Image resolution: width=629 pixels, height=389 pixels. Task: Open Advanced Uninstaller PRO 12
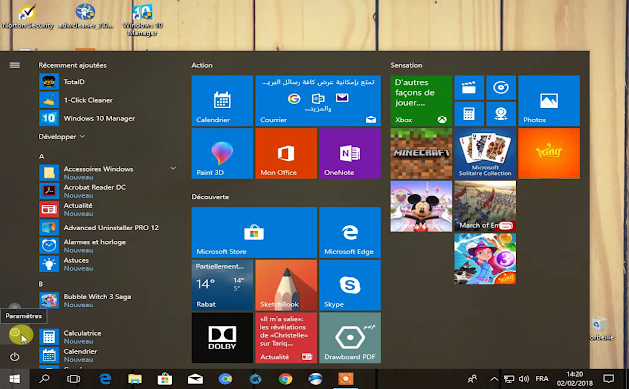tap(107, 227)
